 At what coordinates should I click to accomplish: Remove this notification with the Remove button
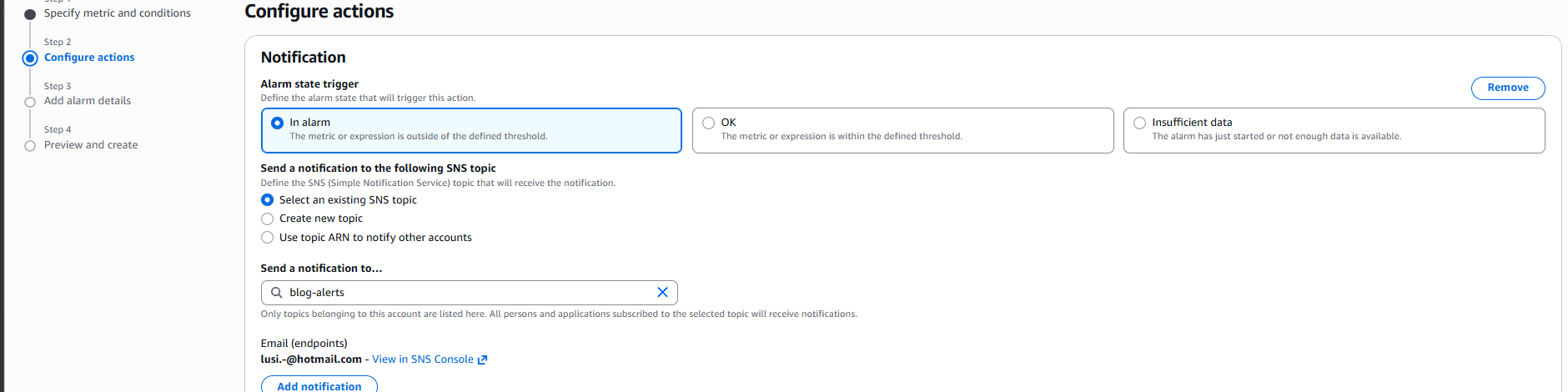1508,88
